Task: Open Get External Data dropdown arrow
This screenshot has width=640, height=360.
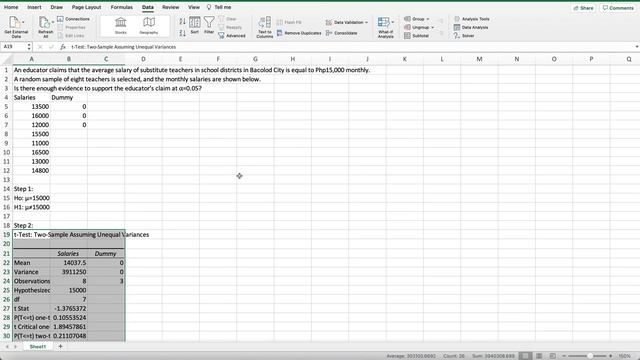Action: coord(23,22)
